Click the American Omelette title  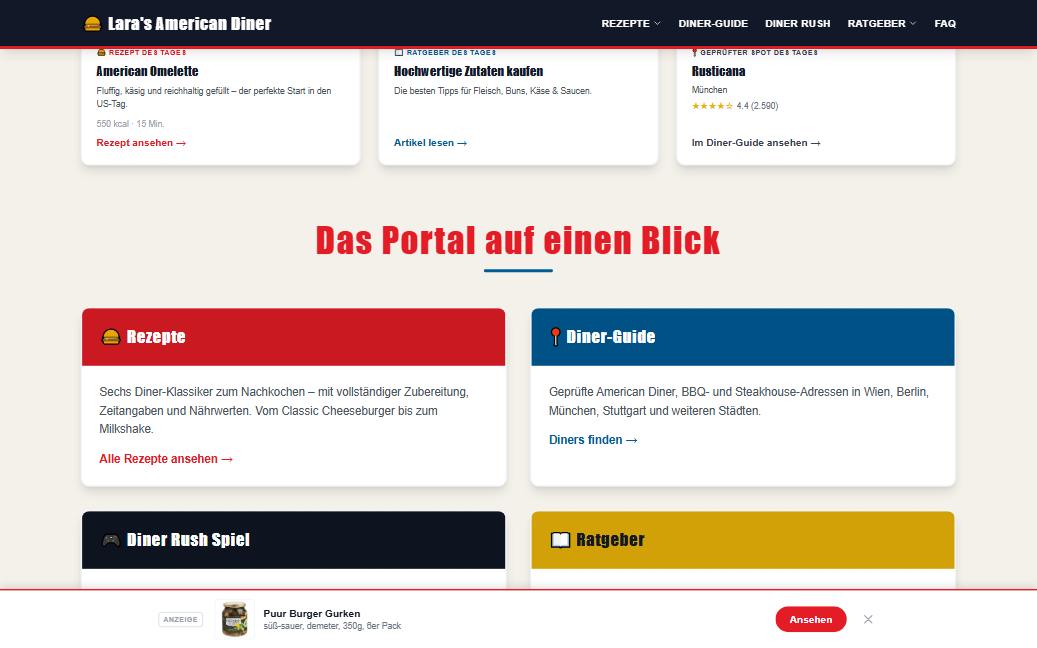[x=147, y=71]
